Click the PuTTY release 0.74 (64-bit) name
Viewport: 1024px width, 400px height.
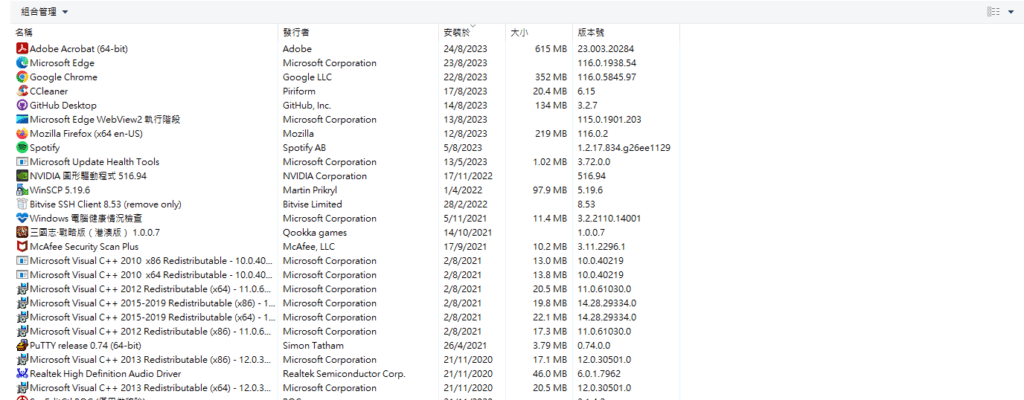point(86,345)
